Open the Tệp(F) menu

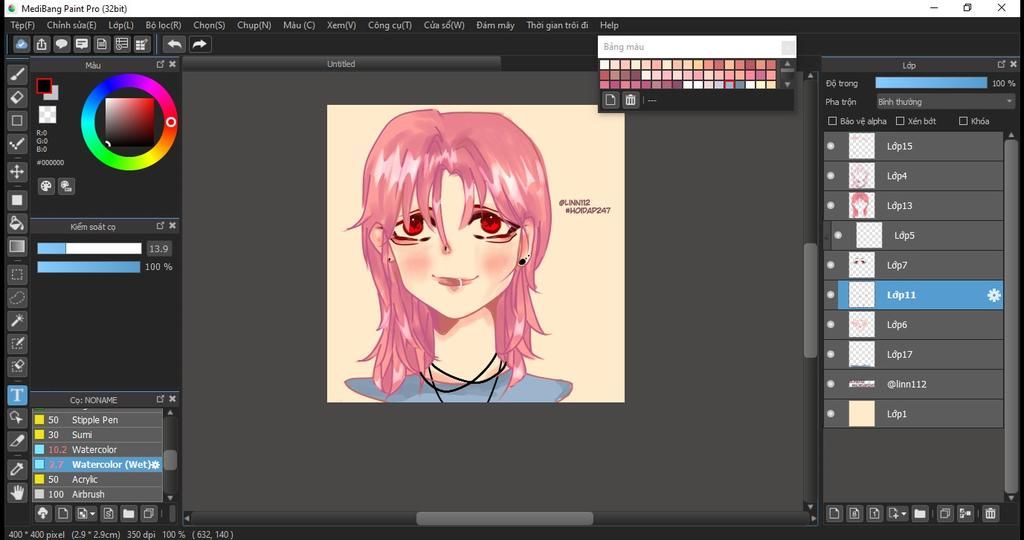[22, 25]
